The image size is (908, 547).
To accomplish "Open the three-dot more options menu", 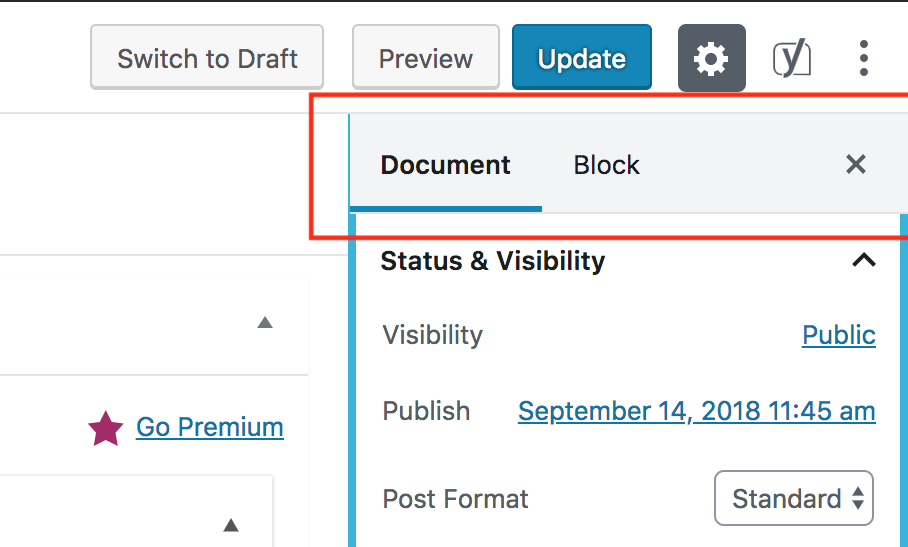I will pyautogui.click(x=863, y=59).
